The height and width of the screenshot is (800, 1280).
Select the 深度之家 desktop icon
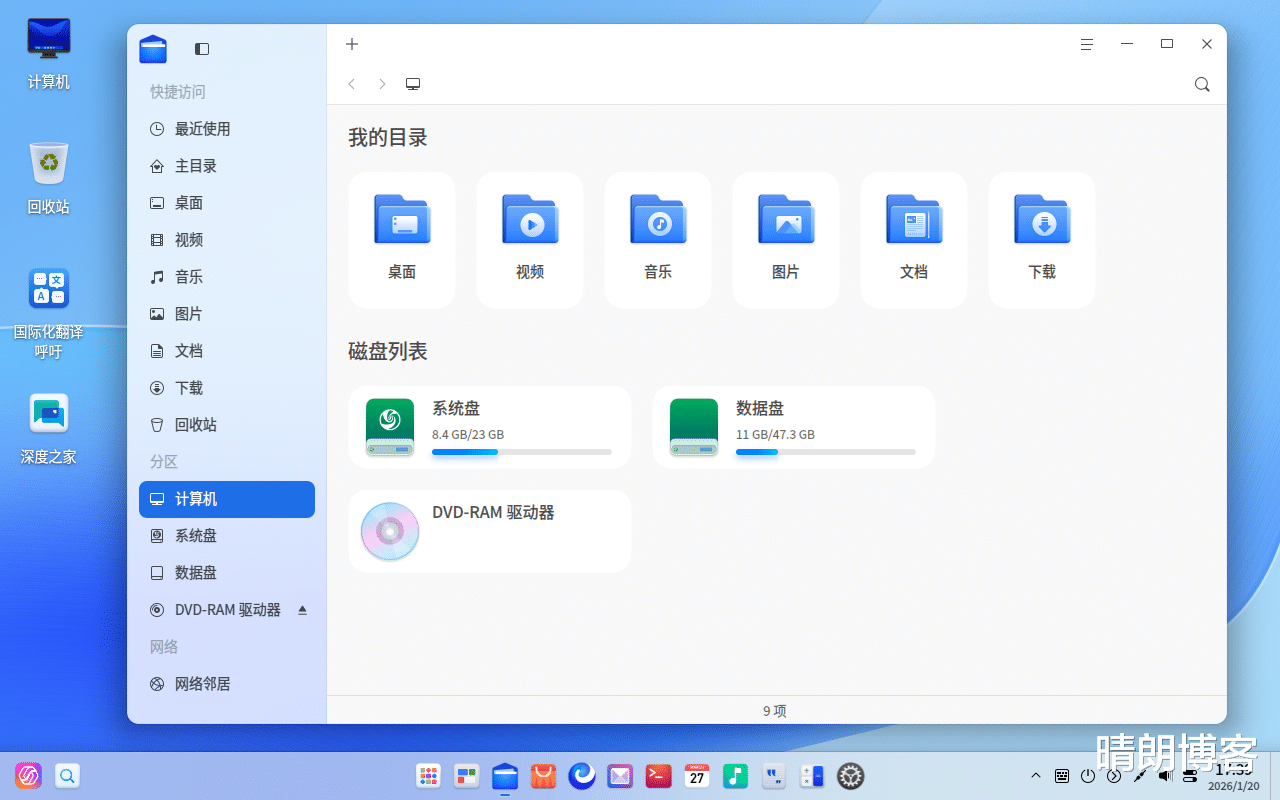coord(49,428)
